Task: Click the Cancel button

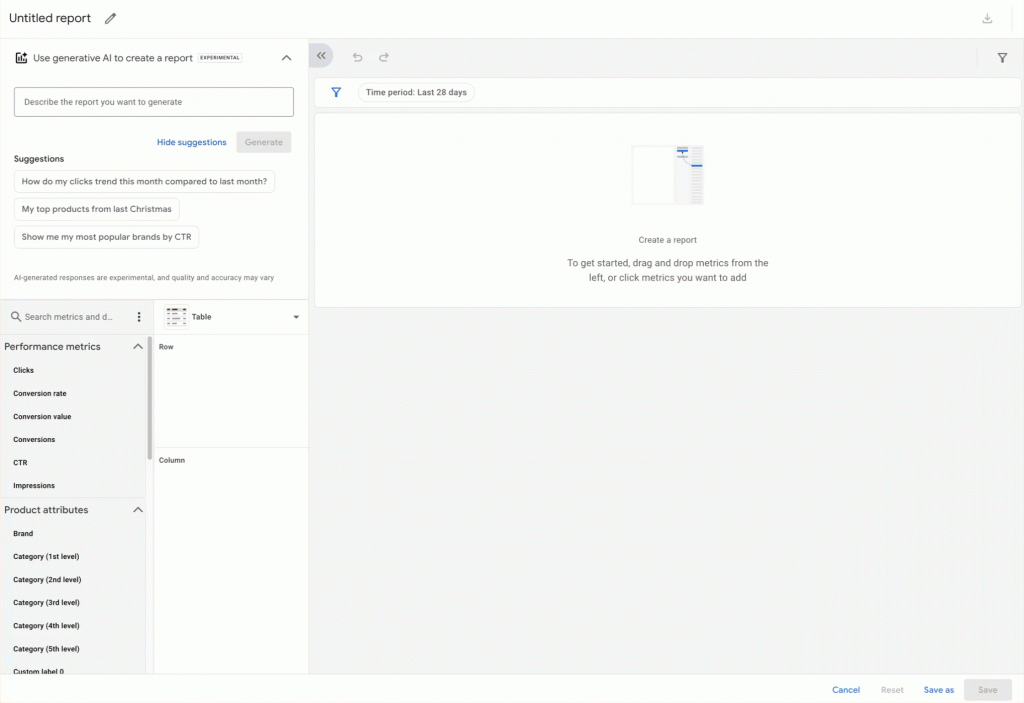Action: [x=846, y=690]
